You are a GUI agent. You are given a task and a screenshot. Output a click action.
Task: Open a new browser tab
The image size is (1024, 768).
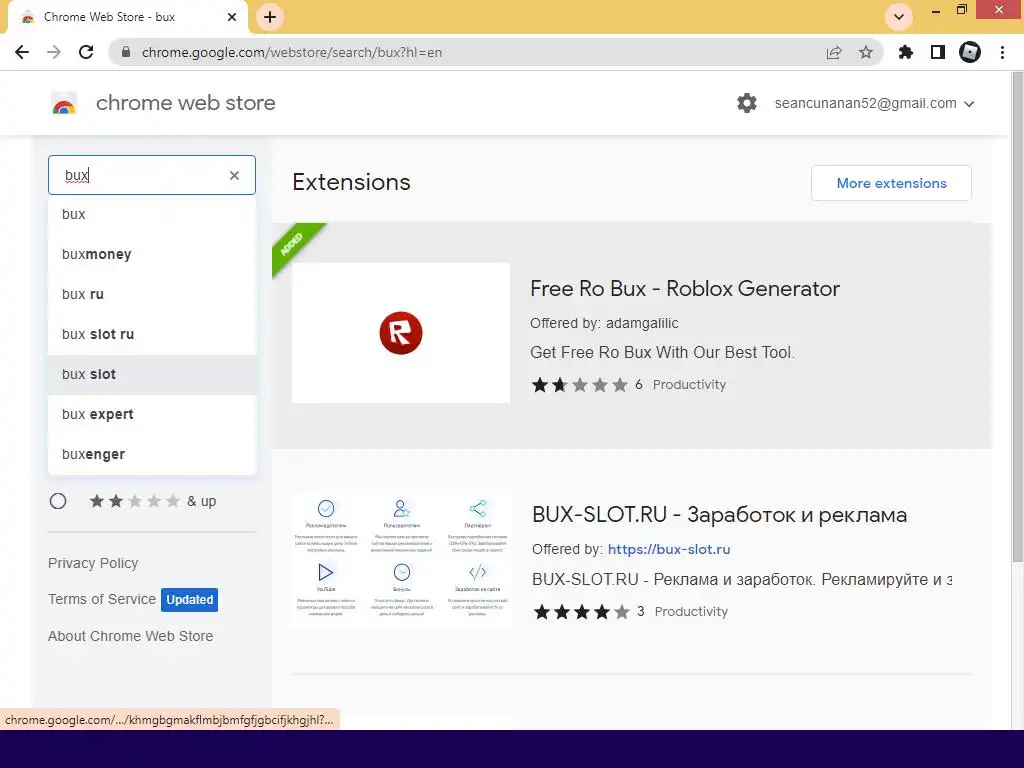270,17
